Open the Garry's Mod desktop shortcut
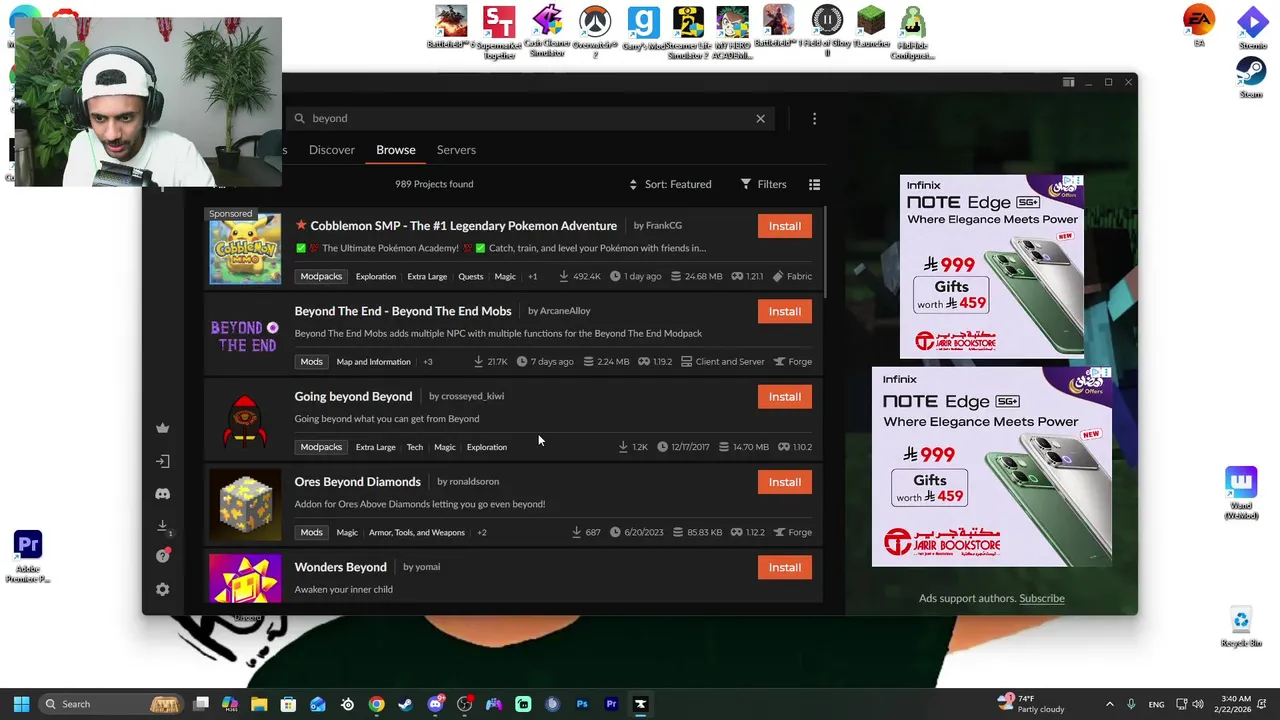This screenshot has height=720, width=1280. [644, 28]
